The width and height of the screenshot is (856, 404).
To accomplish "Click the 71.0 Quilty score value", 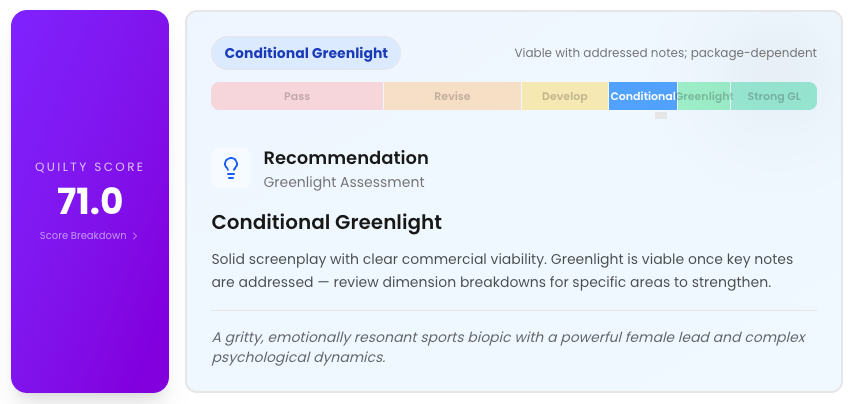I will (x=90, y=201).
